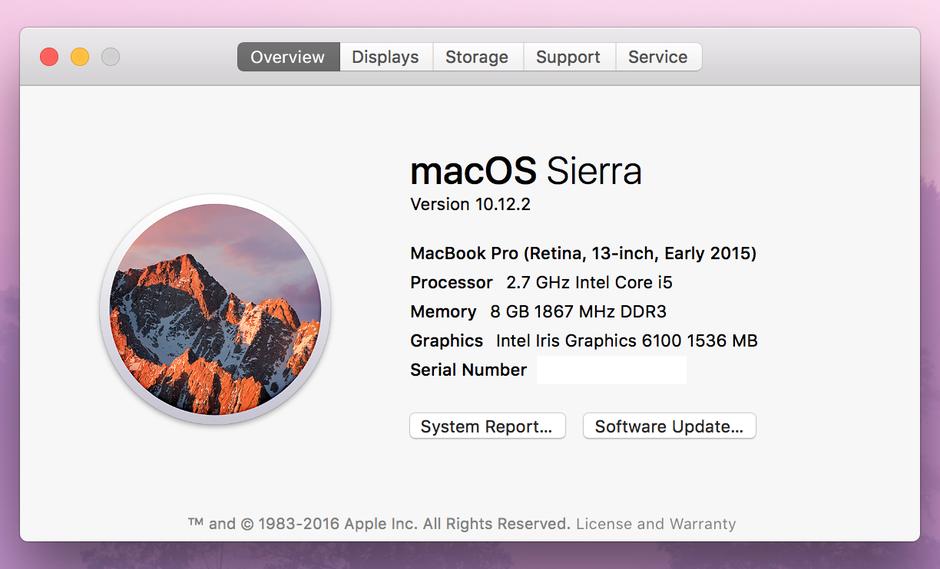Click Version 10.12.2 to reveal build number
The width and height of the screenshot is (940, 569).
click(x=470, y=204)
